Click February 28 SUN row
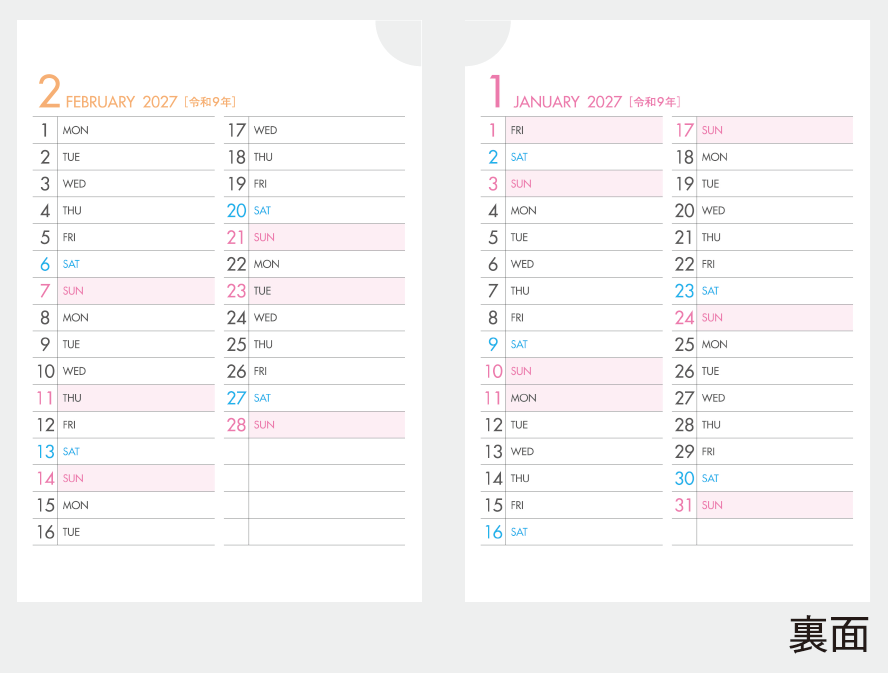The width and height of the screenshot is (888, 673). (x=314, y=425)
